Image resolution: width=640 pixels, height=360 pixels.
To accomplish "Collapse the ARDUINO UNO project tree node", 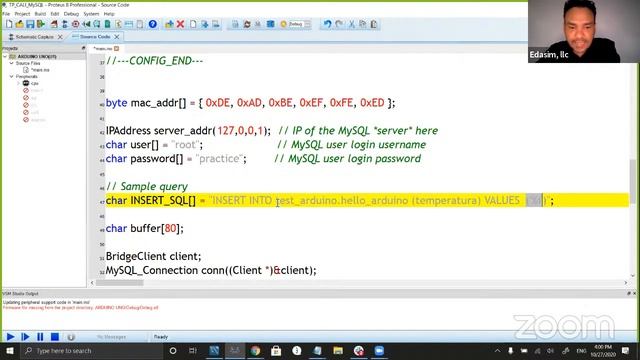I will point(5,56).
